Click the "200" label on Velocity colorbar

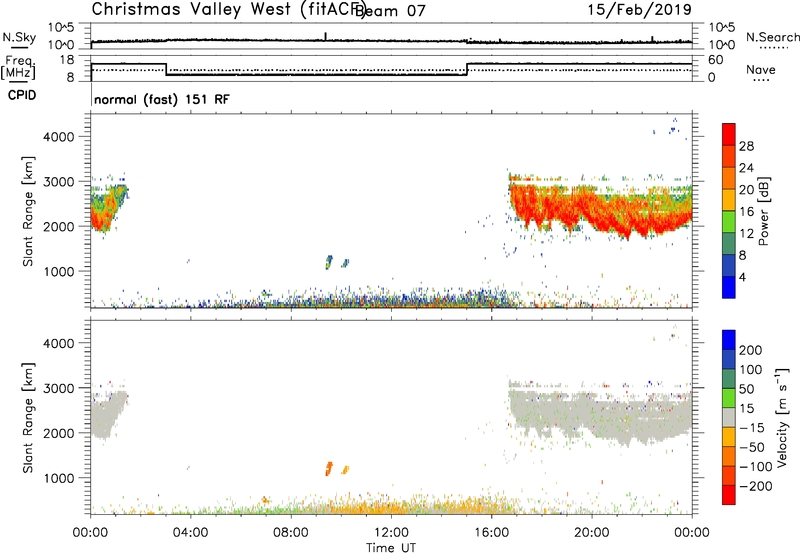751,350
